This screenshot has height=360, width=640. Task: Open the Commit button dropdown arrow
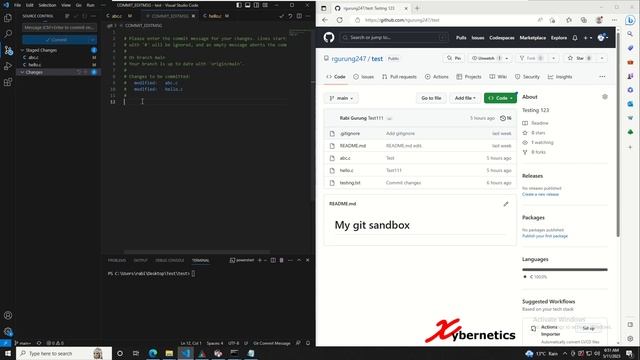[x=92, y=40]
